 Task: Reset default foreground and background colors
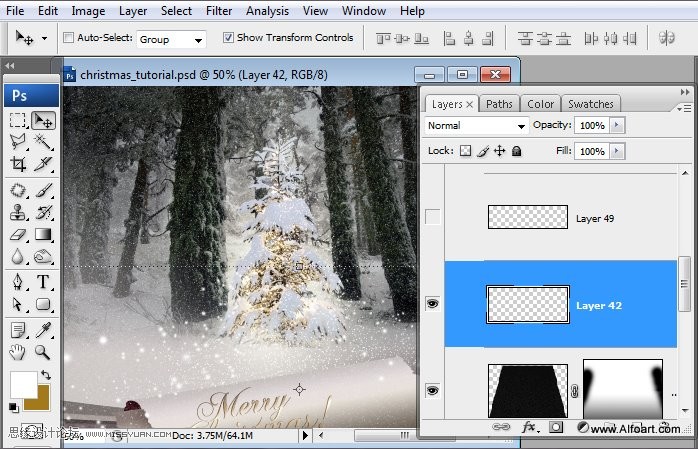[x=13, y=407]
